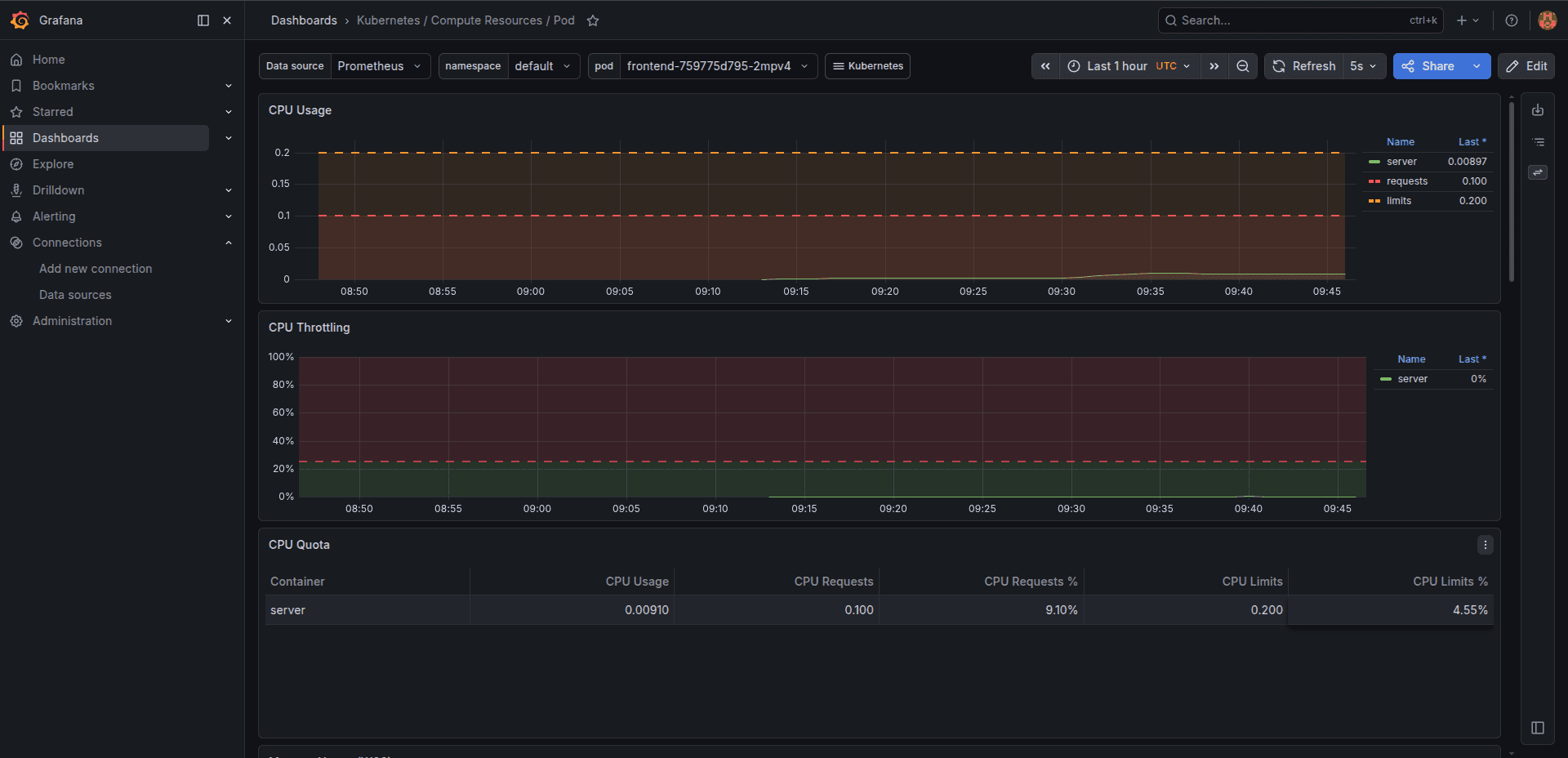The height and width of the screenshot is (758, 1568).
Task: Expand the Share options arrow
Action: [1477, 66]
